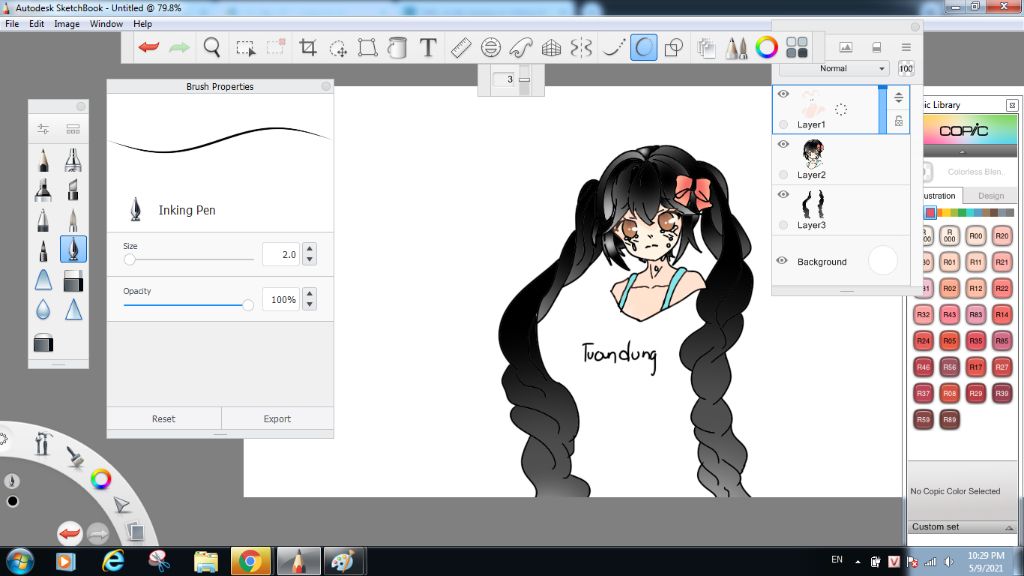Open the Layer Editor toggle icon
This screenshot has width=1024, height=576.
(706, 48)
